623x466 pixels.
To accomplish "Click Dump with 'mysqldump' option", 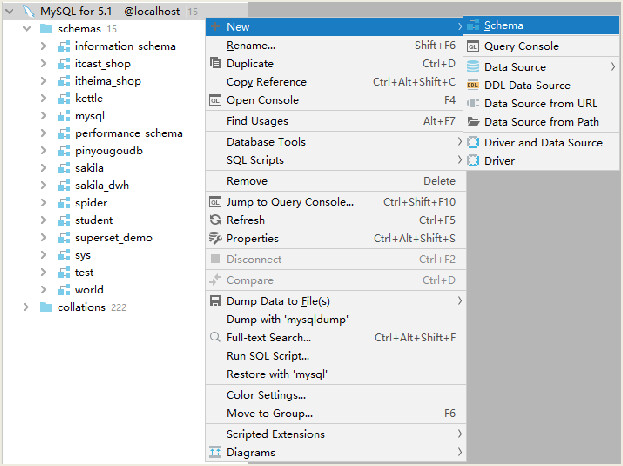I will (x=287, y=319).
